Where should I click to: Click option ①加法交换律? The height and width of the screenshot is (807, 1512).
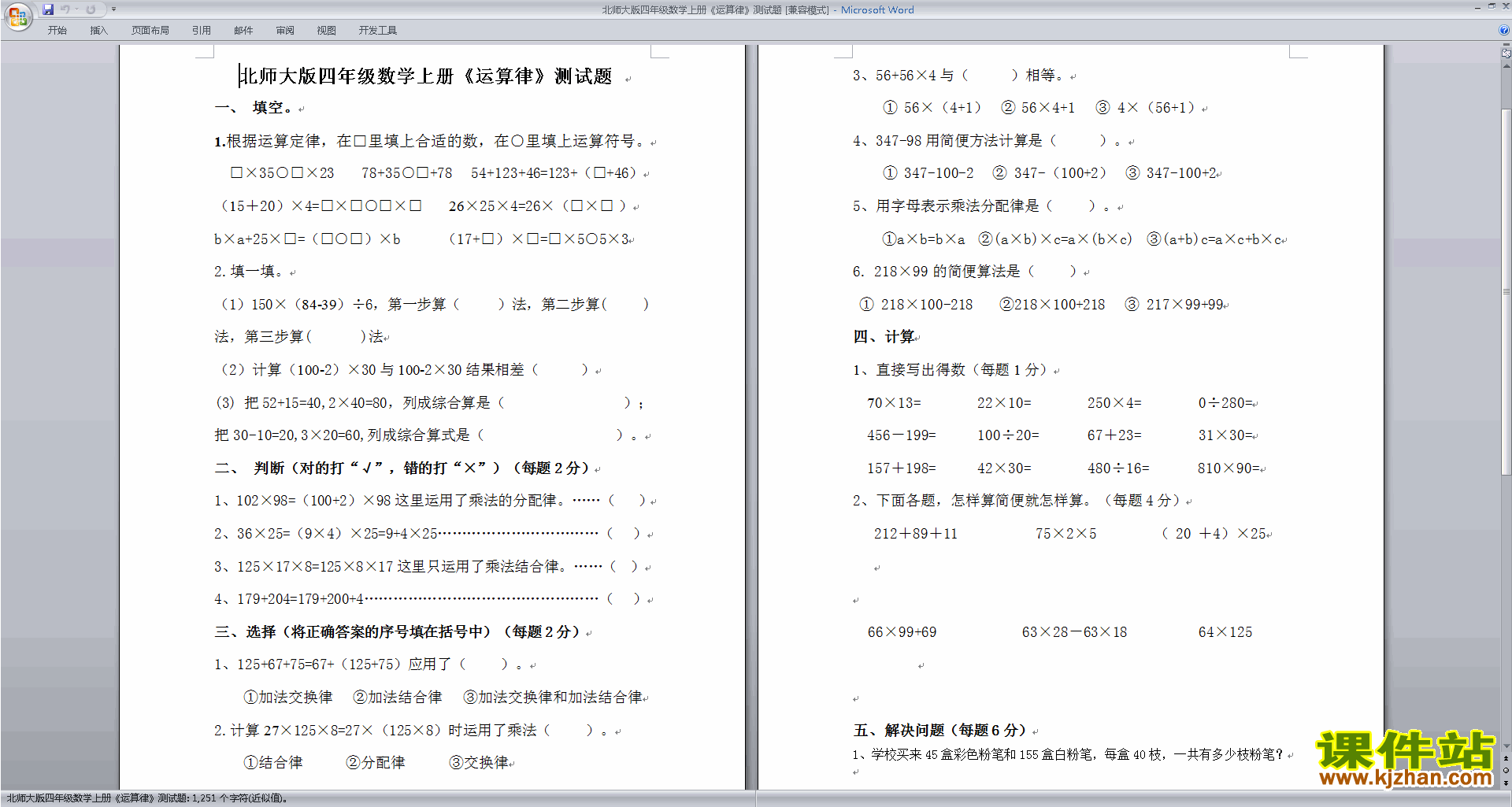click(288, 698)
